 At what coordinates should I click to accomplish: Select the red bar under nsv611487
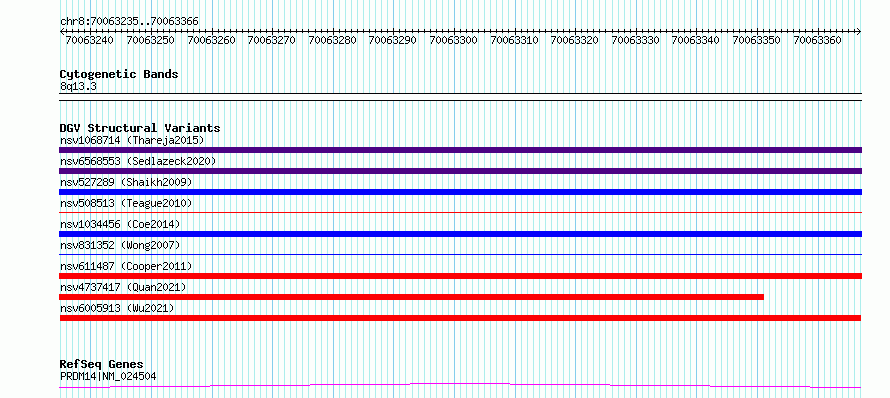460,276
